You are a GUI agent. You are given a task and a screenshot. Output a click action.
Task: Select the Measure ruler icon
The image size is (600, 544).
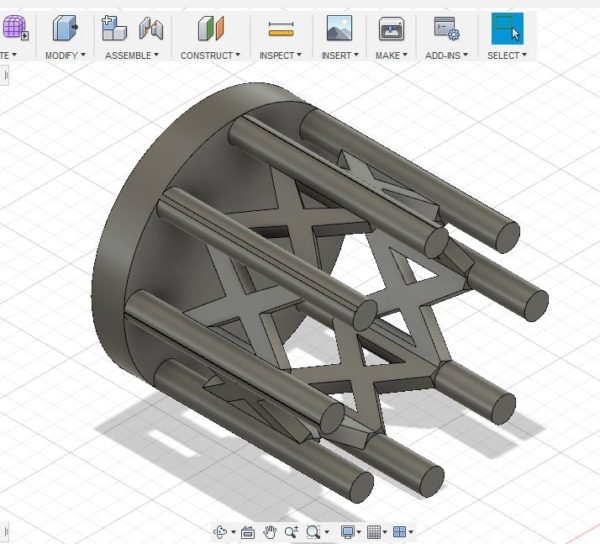281,29
